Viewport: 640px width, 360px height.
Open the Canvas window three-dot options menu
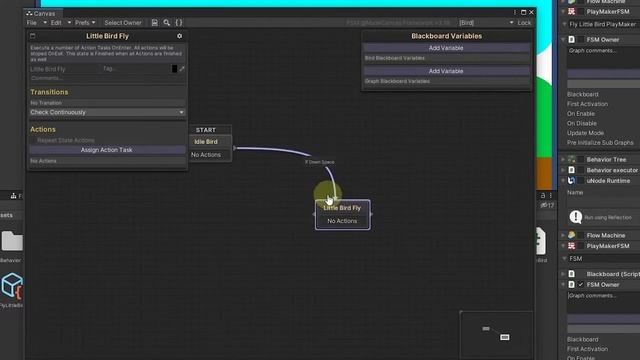pyautogui.click(x=515, y=12)
